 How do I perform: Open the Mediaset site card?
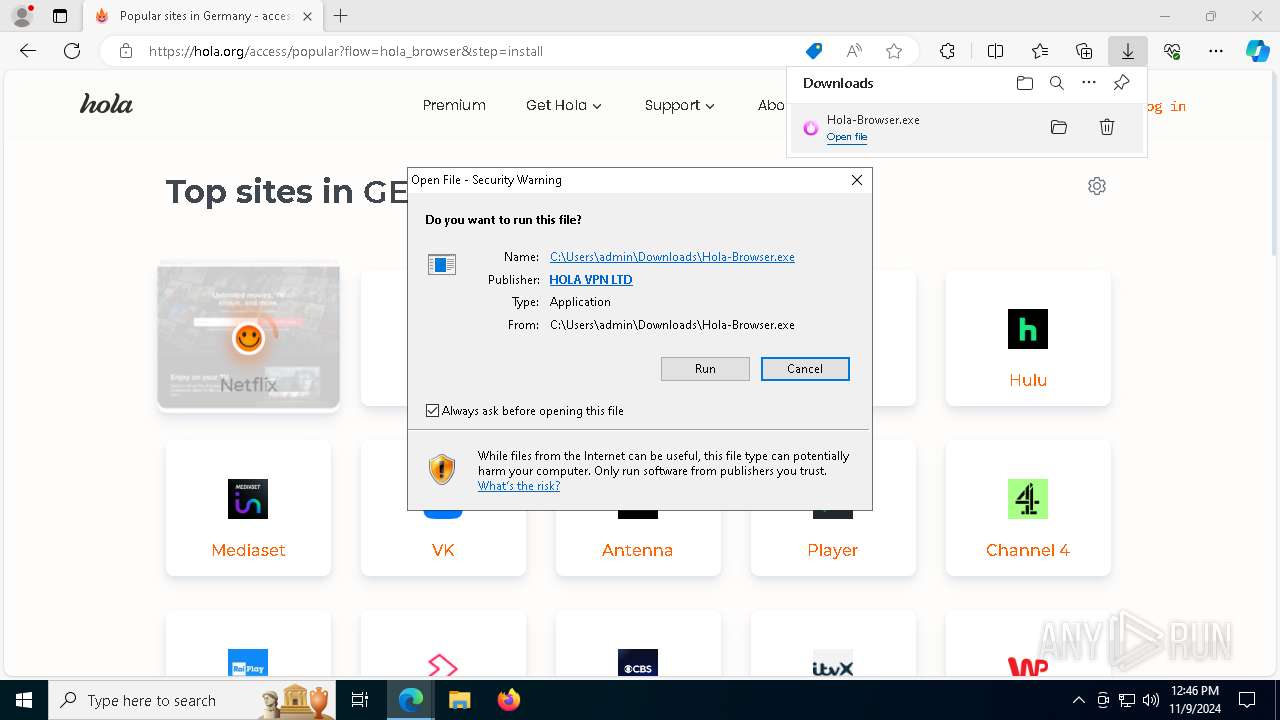[248, 508]
